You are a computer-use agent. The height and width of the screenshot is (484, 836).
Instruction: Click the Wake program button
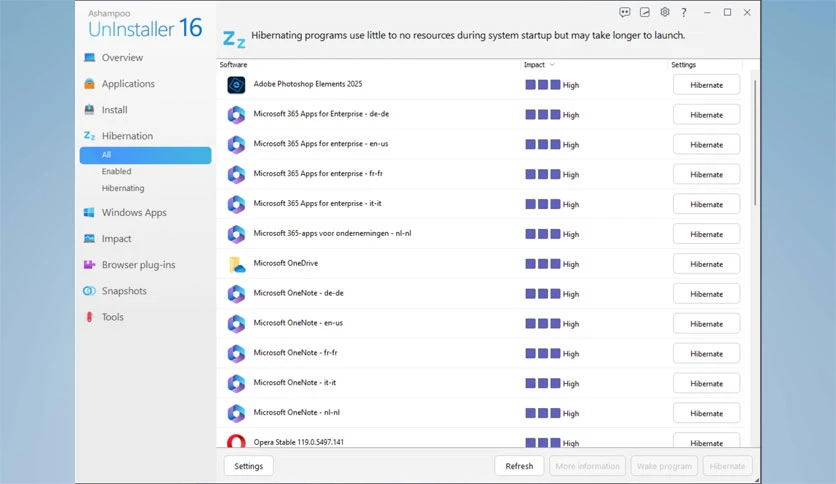664,466
